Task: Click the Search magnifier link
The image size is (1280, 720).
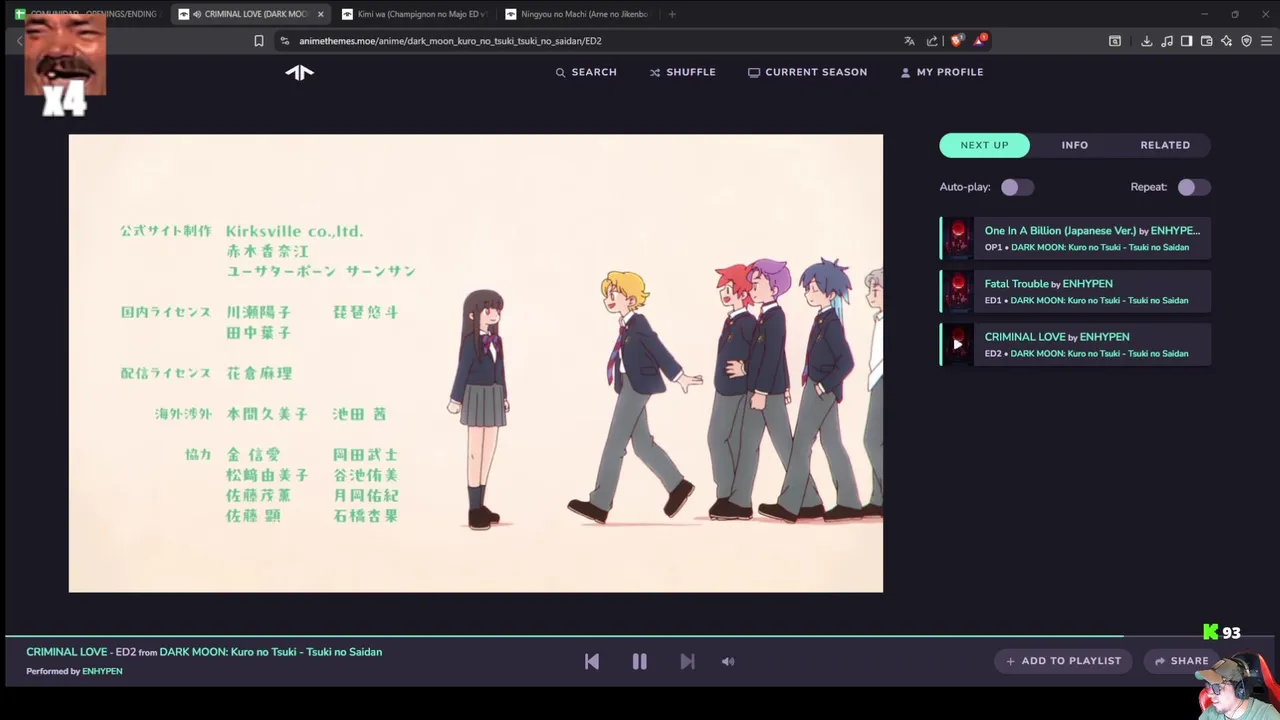Action: [x=586, y=72]
